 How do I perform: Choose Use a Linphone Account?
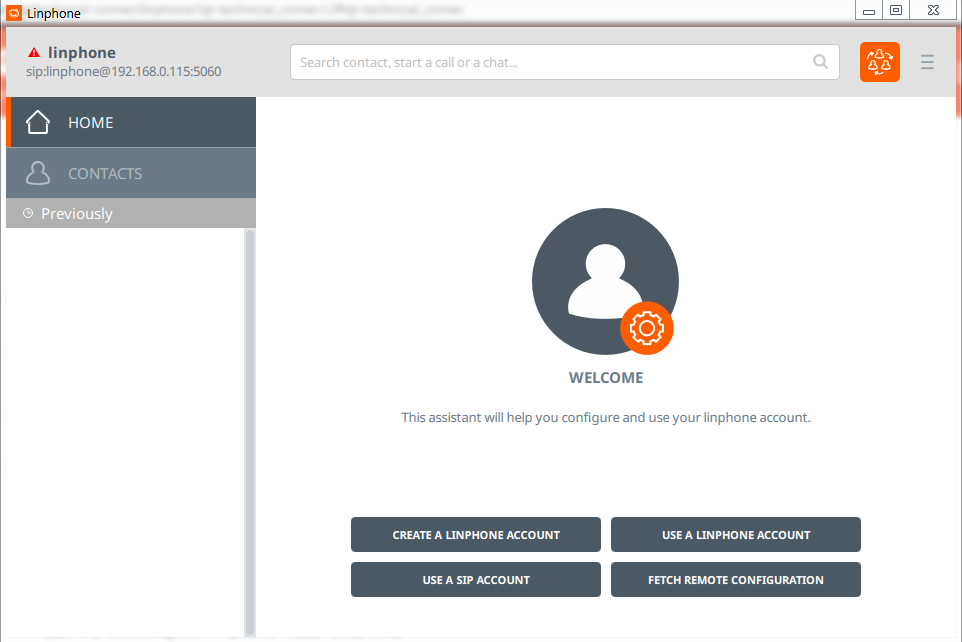coord(736,535)
